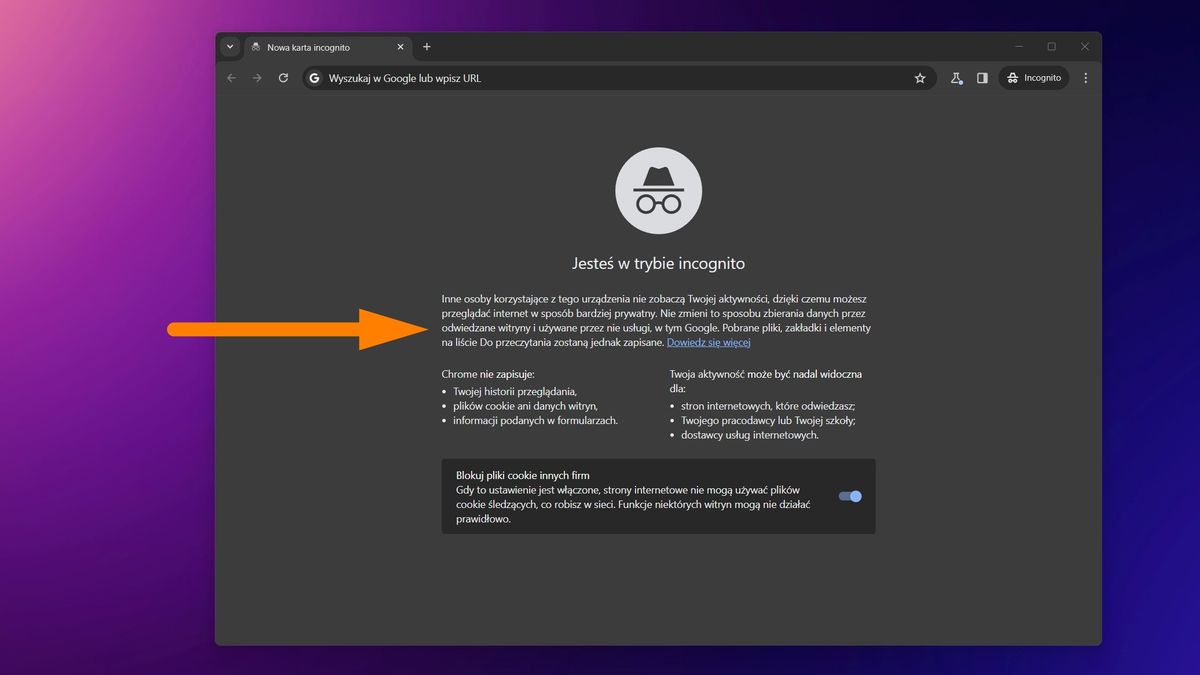Open the three-dot Chrome menu
The image size is (1200, 675).
pos(1085,77)
